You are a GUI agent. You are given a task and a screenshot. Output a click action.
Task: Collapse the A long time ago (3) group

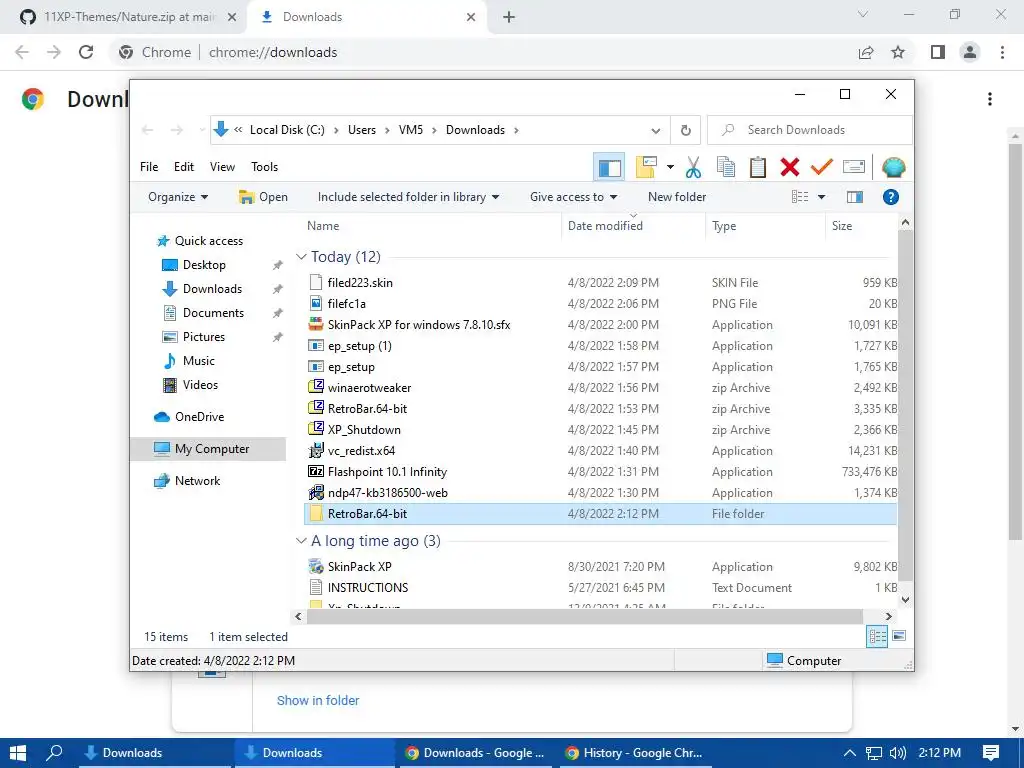(x=301, y=541)
